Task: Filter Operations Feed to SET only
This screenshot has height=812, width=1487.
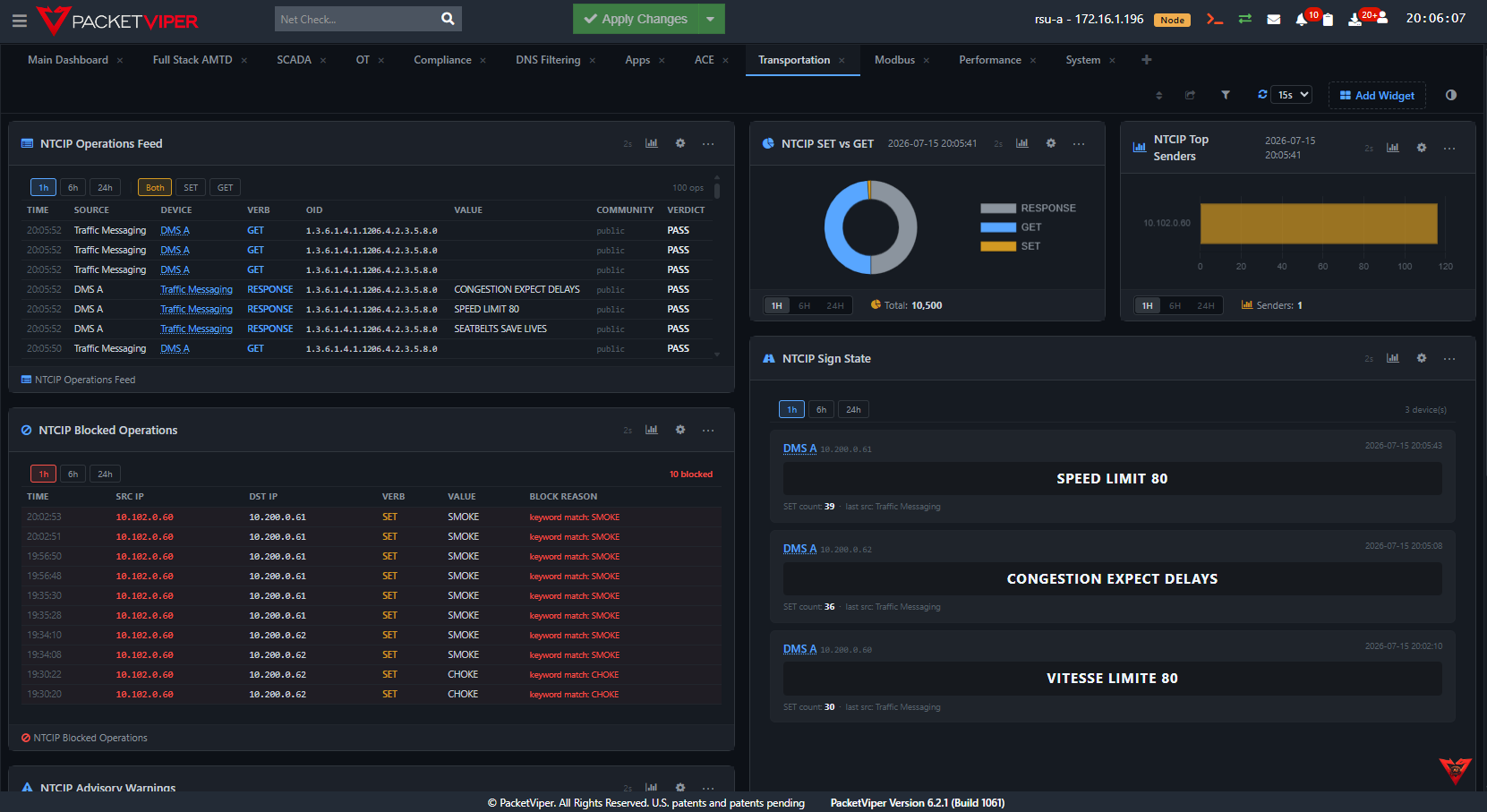Action: click(191, 187)
